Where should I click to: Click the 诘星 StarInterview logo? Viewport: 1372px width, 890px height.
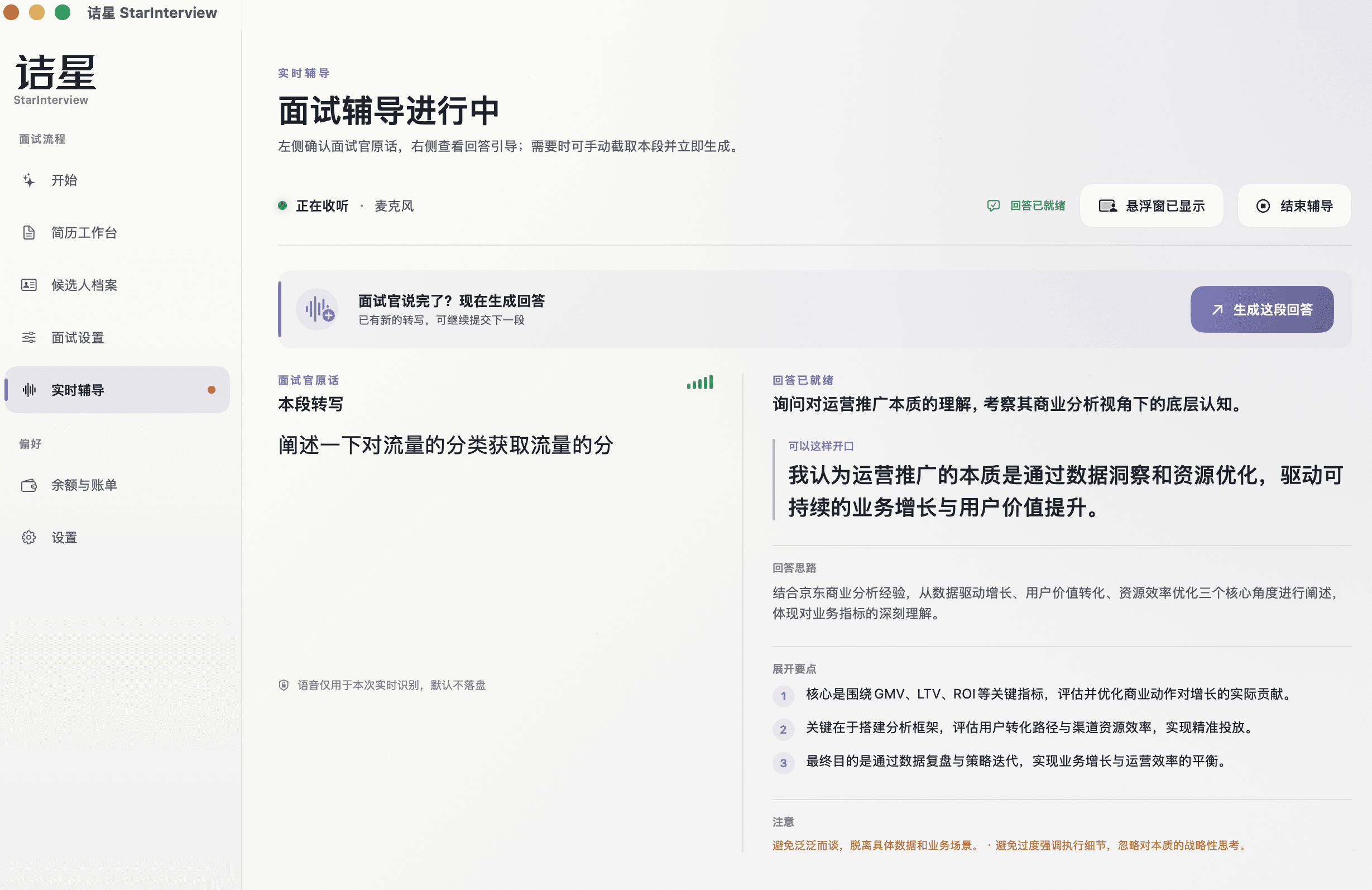pos(55,80)
